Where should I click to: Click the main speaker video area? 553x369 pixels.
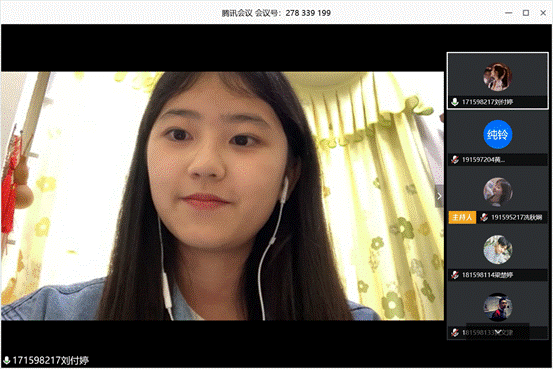click(x=222, y=196)
